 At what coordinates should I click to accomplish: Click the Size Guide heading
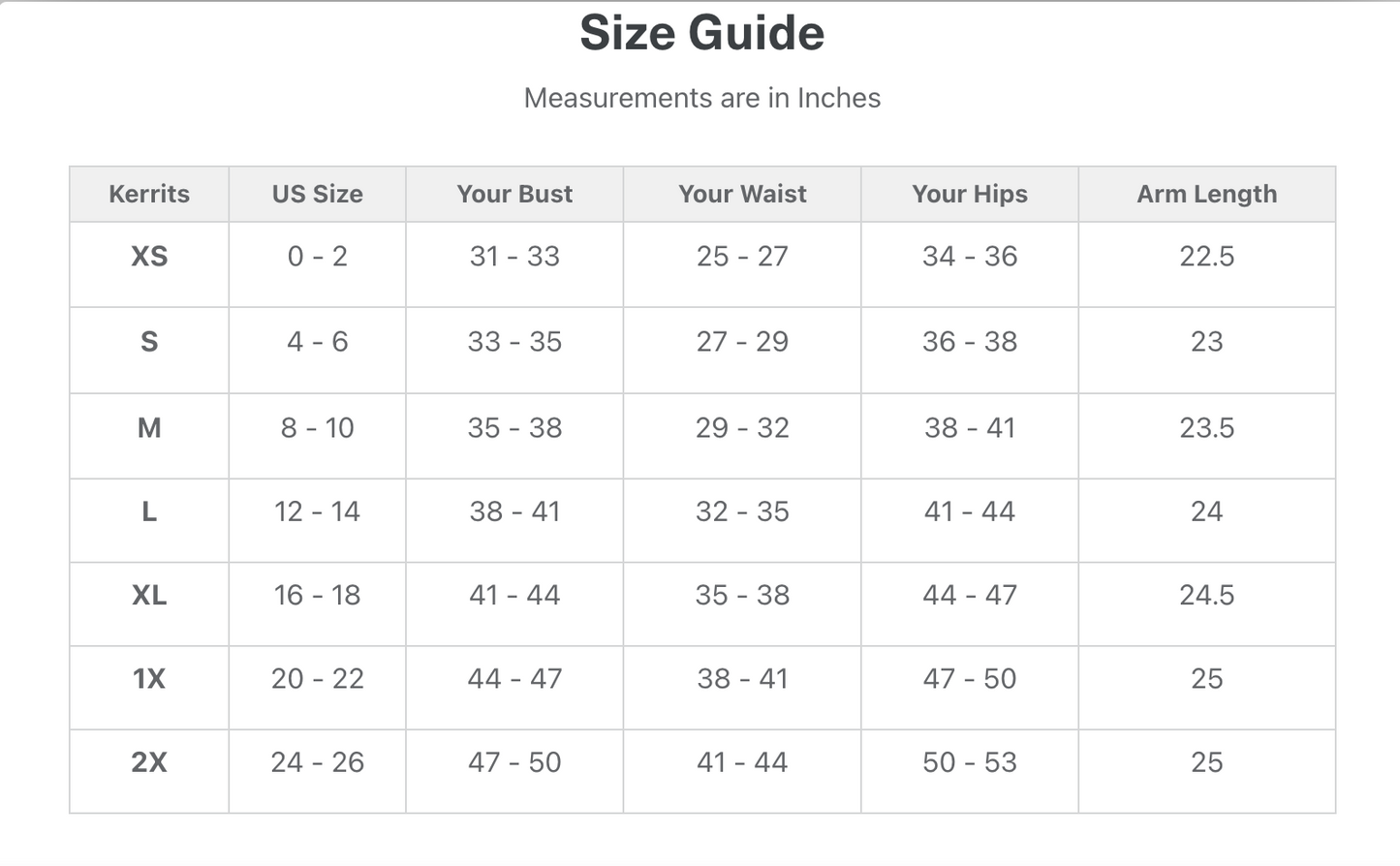[x=701, y=33]
